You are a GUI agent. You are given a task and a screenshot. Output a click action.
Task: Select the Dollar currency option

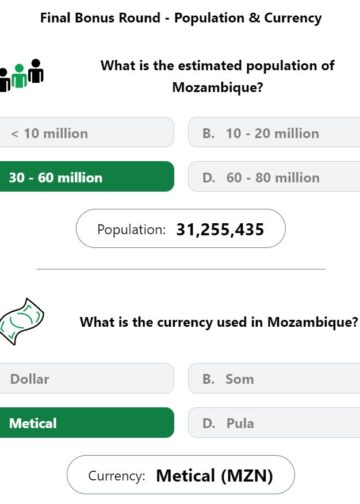[x=87, y=378]
